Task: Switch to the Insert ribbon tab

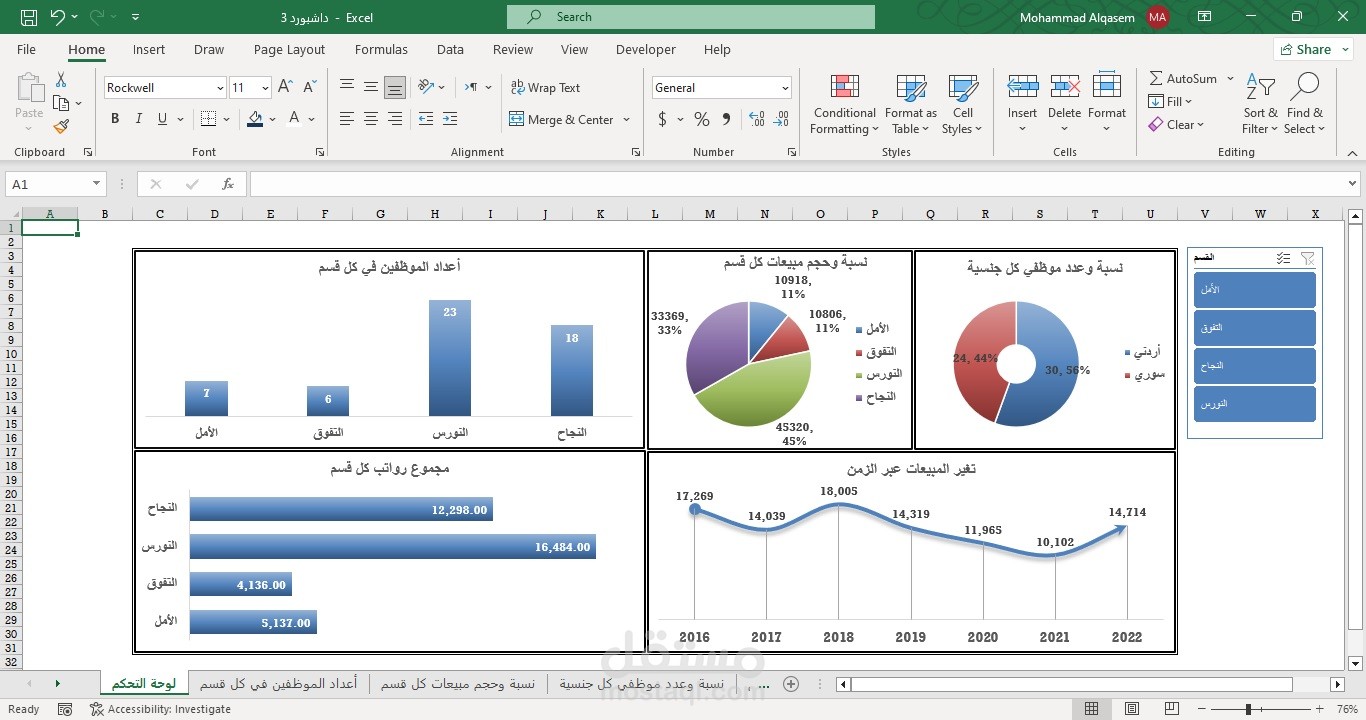Action: coord(149,49)
